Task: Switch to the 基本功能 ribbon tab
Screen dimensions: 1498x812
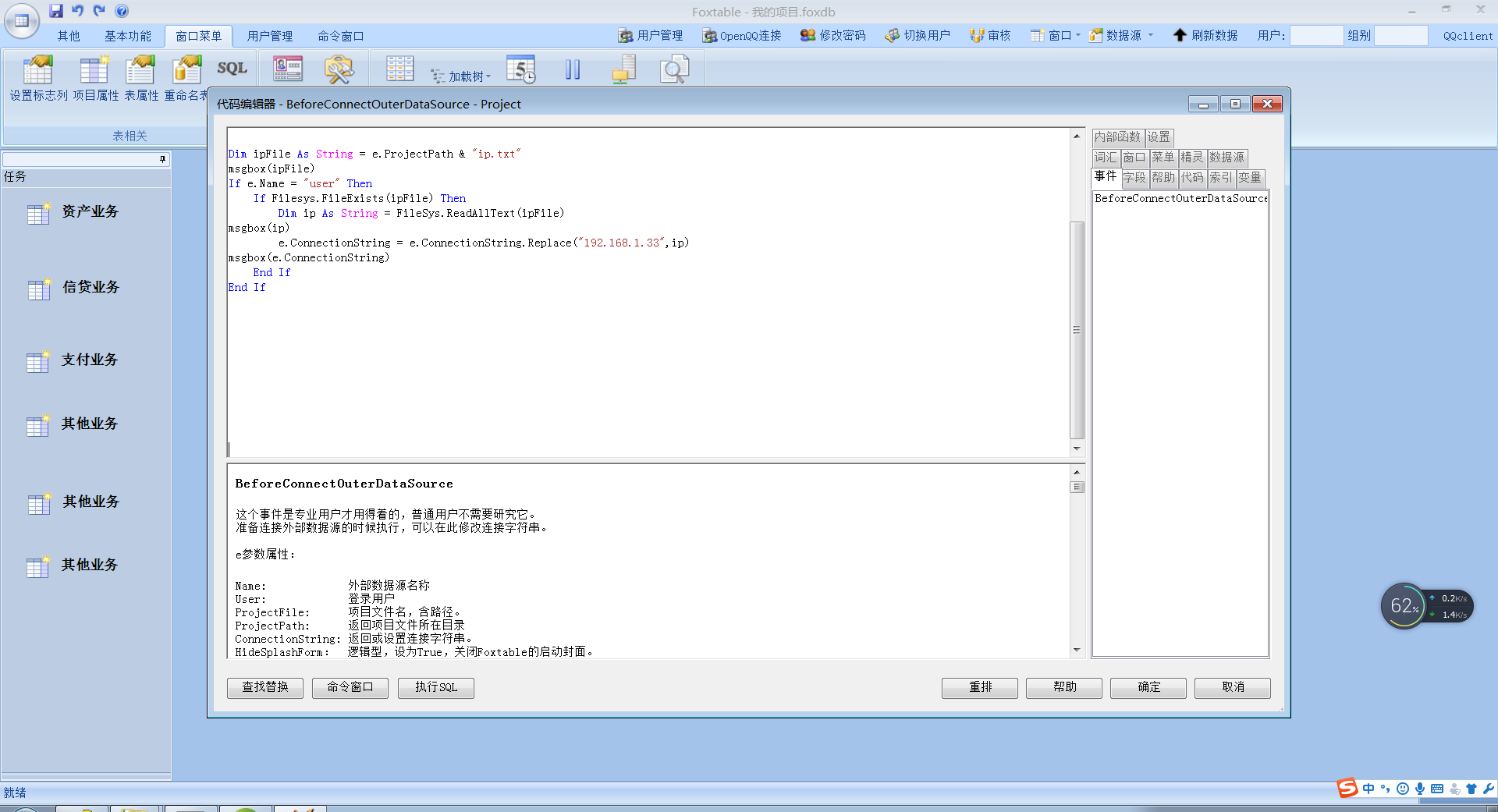Action: tap(128, 36)
